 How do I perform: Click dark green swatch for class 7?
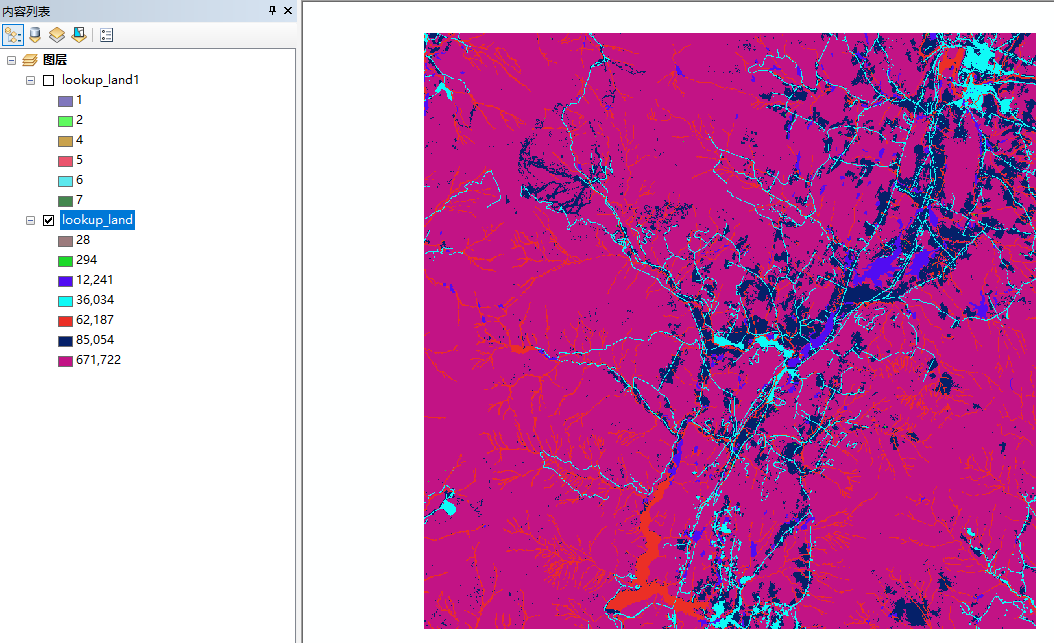[65, 201]
